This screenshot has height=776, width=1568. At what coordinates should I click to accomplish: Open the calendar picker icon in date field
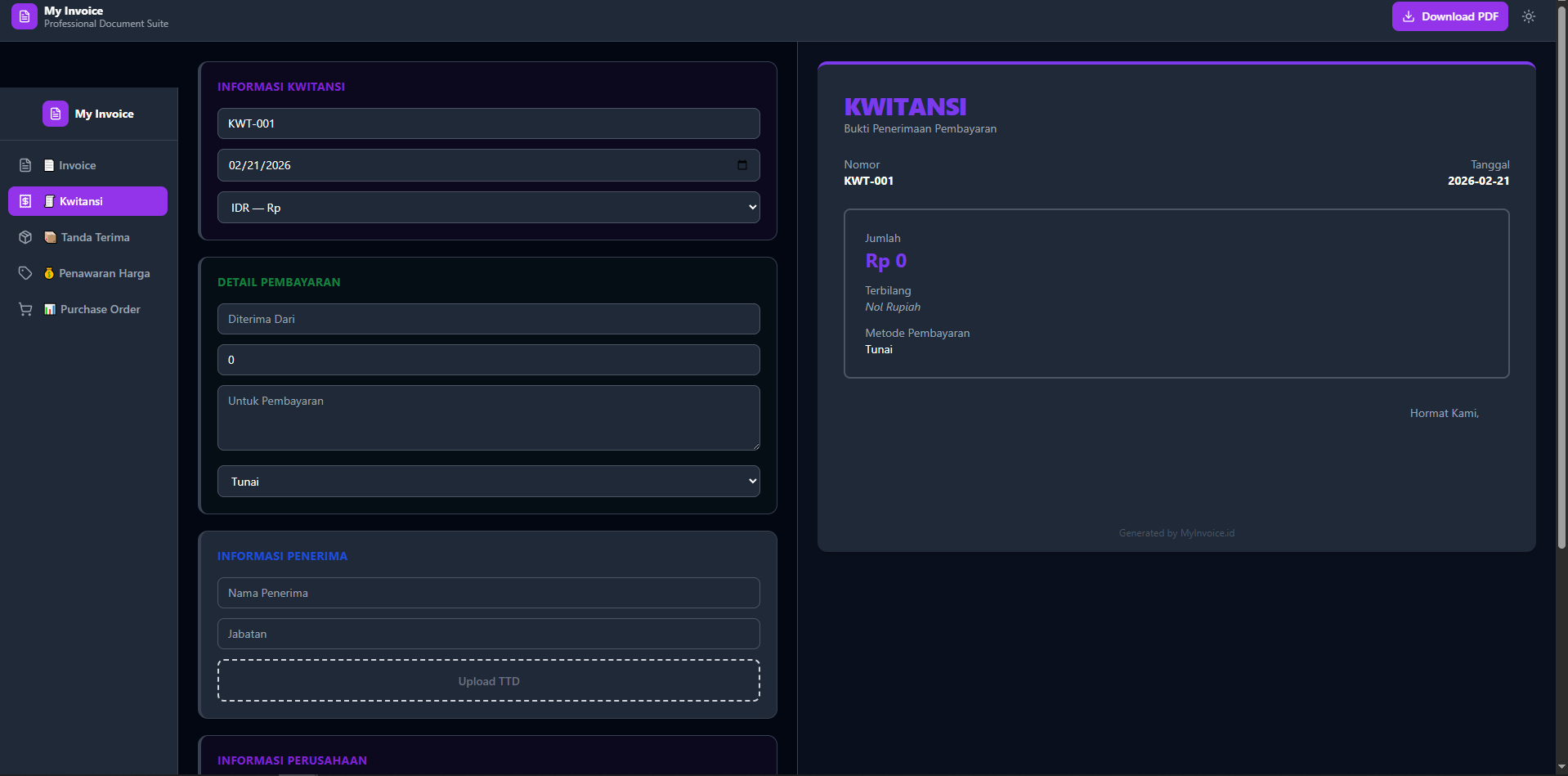pos(742,165)
